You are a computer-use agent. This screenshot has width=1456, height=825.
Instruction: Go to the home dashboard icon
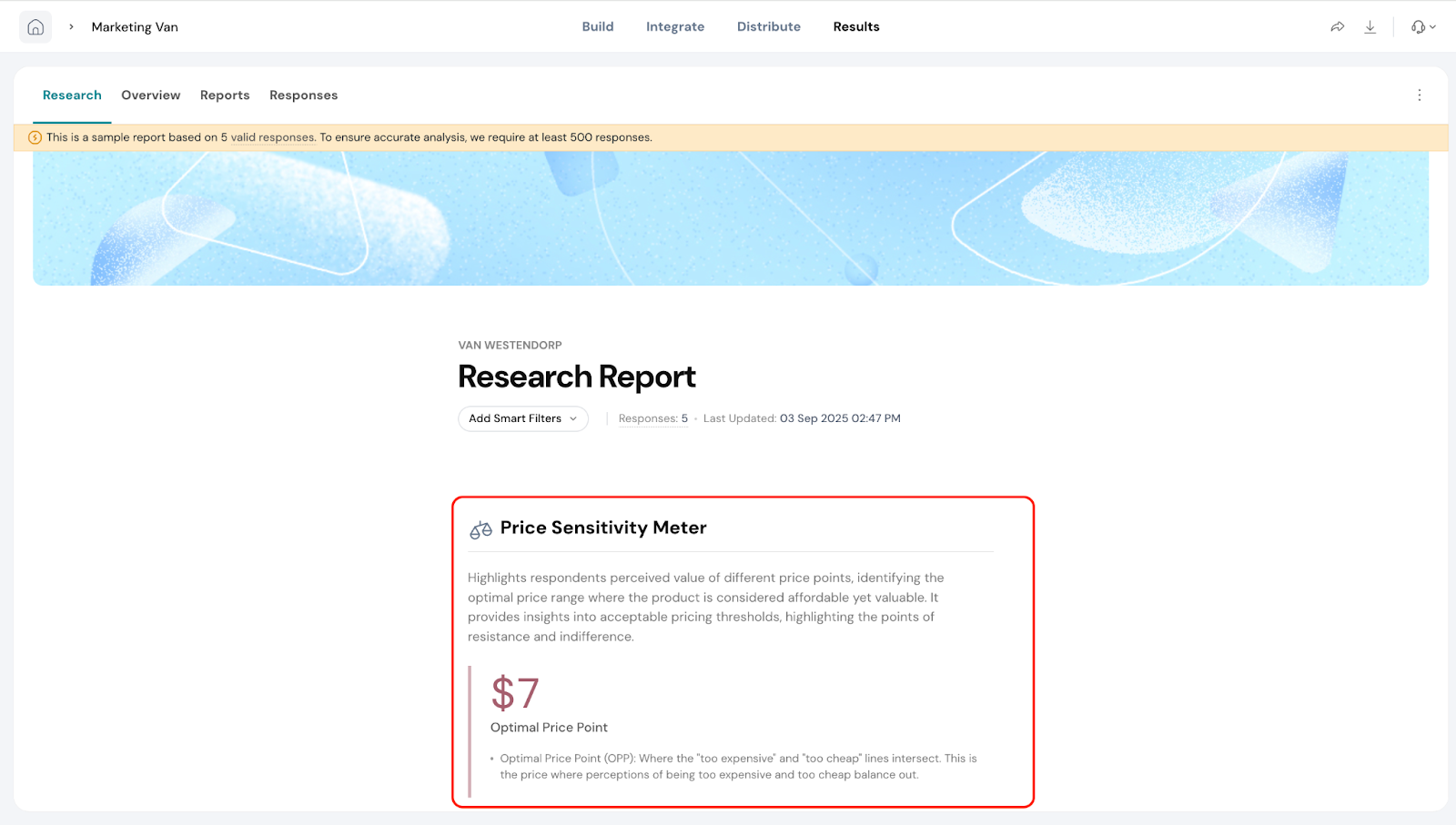click(x=35, y=27)
